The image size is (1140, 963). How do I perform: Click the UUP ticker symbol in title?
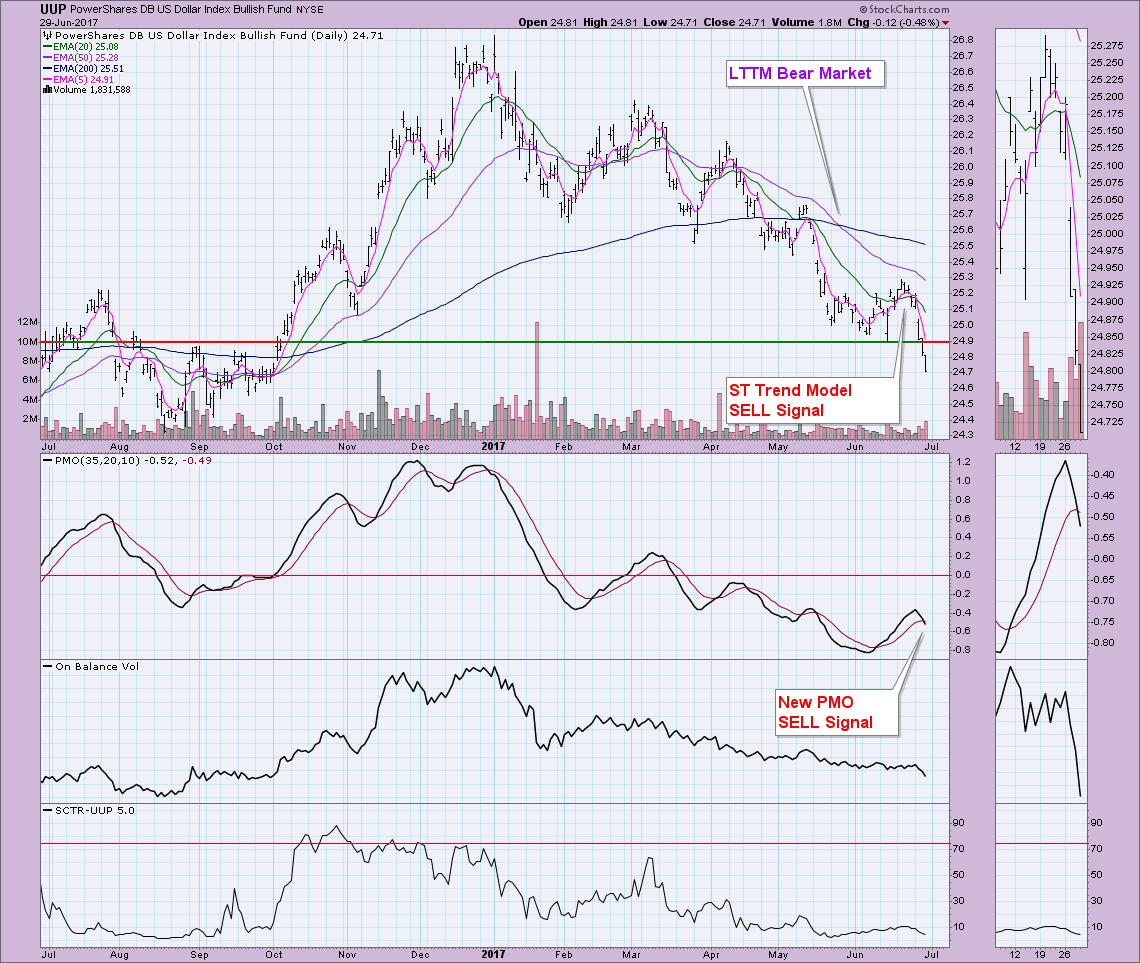53,9
